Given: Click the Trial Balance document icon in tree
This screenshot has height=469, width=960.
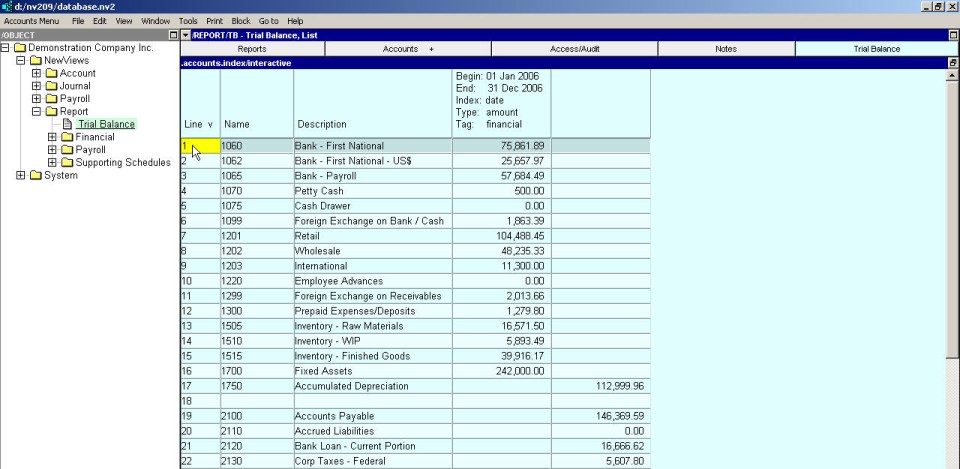Looking at the screenshot, I should pos(68,125).
